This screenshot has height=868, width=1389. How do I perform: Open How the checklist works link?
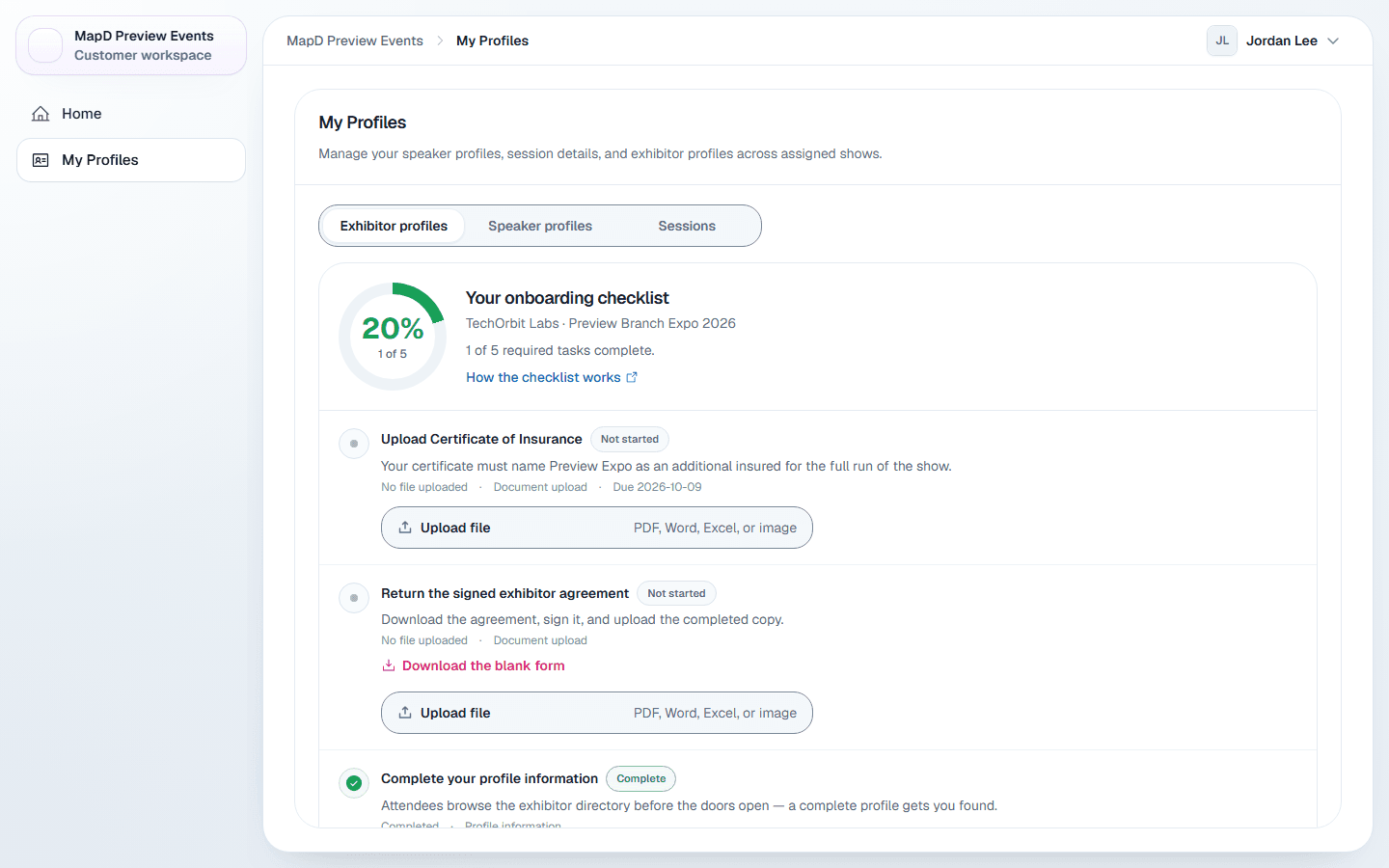[x=552, y=377]
